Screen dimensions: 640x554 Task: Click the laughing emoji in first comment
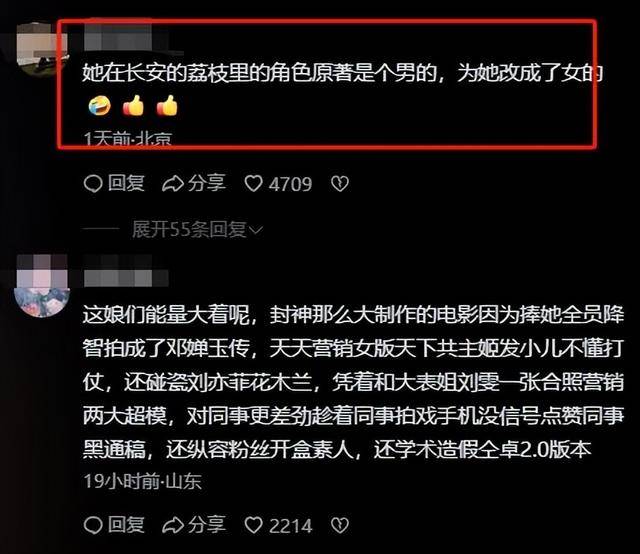tap(100, 106)
